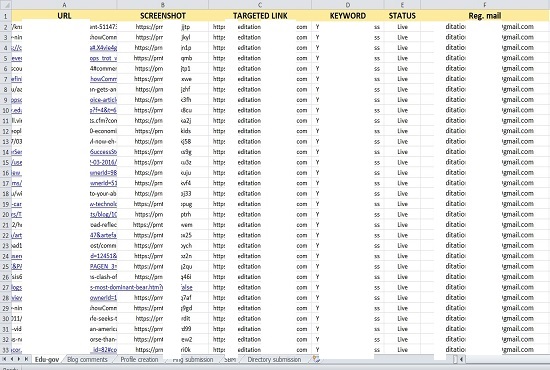Select the targeted link cell in row 29
This screenshot has width=550, height=370.
tap(260, 308)
